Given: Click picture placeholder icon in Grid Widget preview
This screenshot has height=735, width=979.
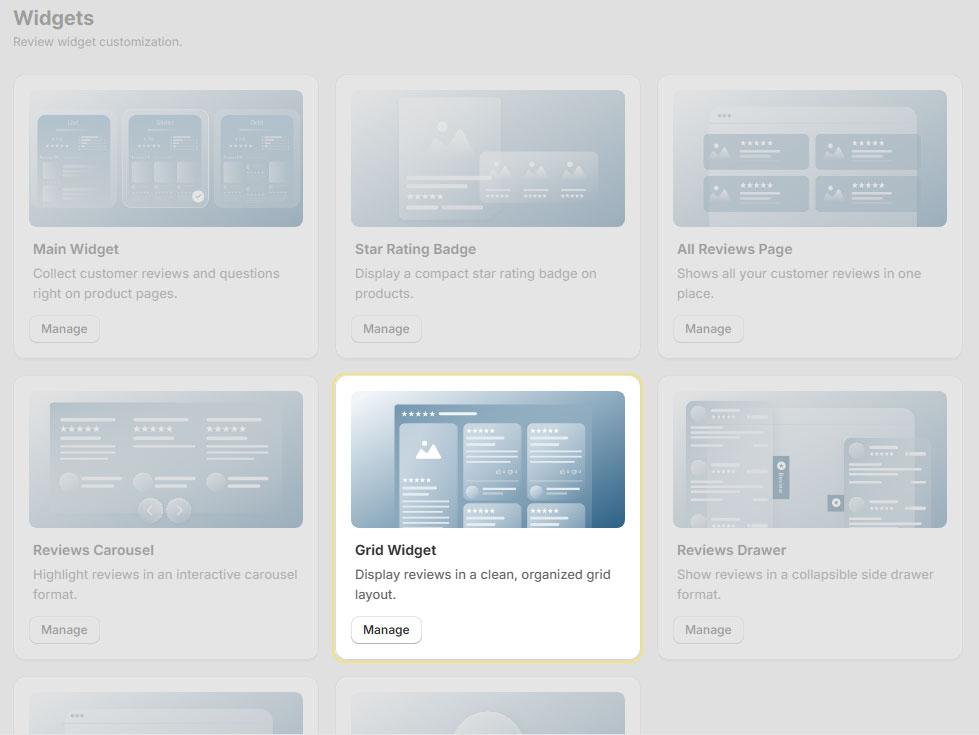Looking at the screenshot, I should click(x=428, y=450).
